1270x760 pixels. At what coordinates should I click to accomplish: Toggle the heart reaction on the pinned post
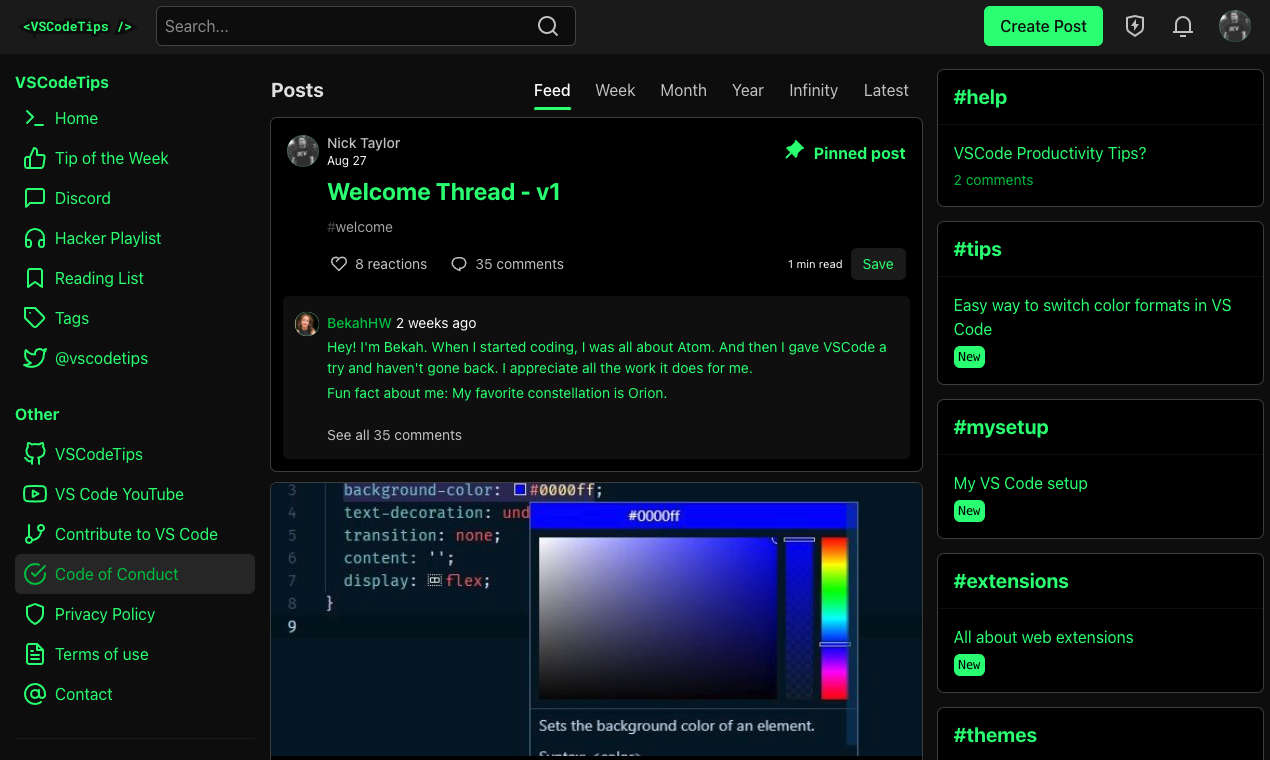pos(338,264)
